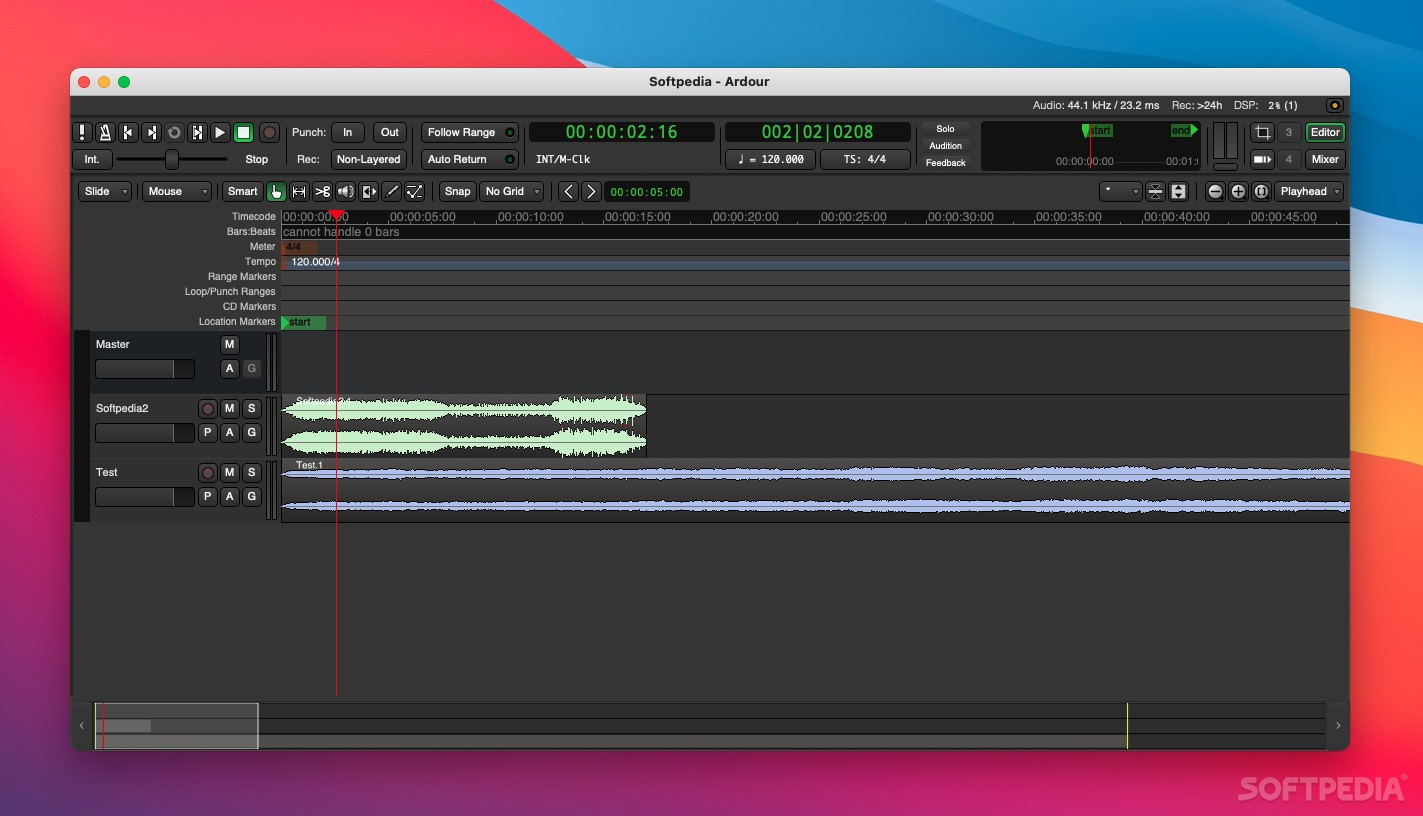Click the tempo 120.000 button
The image size is (1423, 816).
(x=770, y=159)
